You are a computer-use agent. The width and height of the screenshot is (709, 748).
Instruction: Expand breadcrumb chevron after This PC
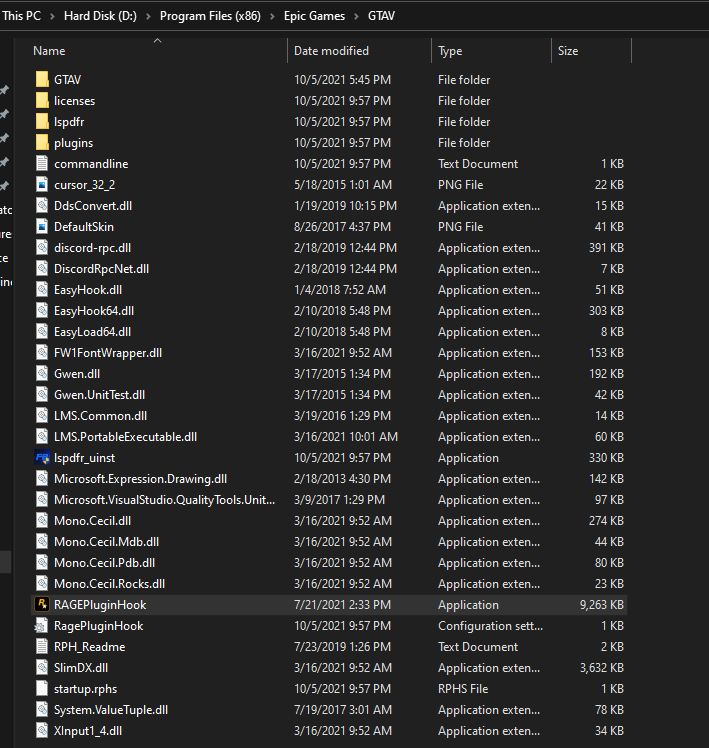click(x=52, y=16)
